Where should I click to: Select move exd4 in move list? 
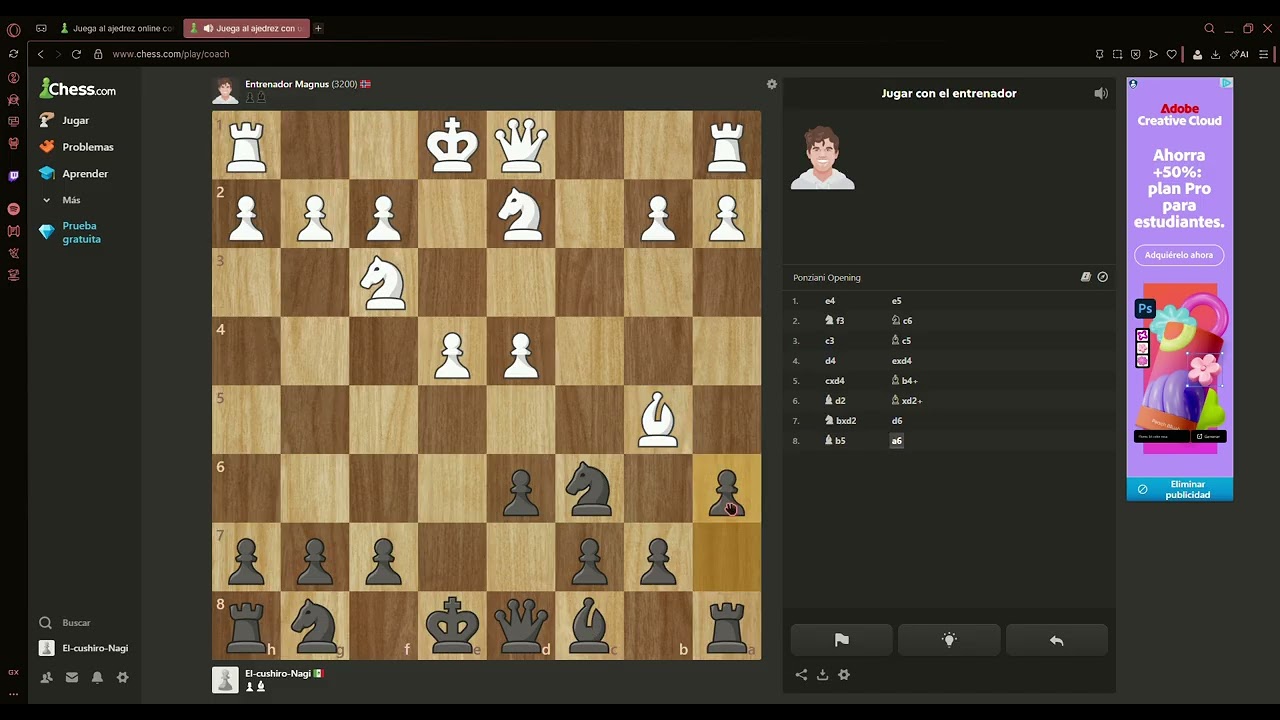click(902, 361)
